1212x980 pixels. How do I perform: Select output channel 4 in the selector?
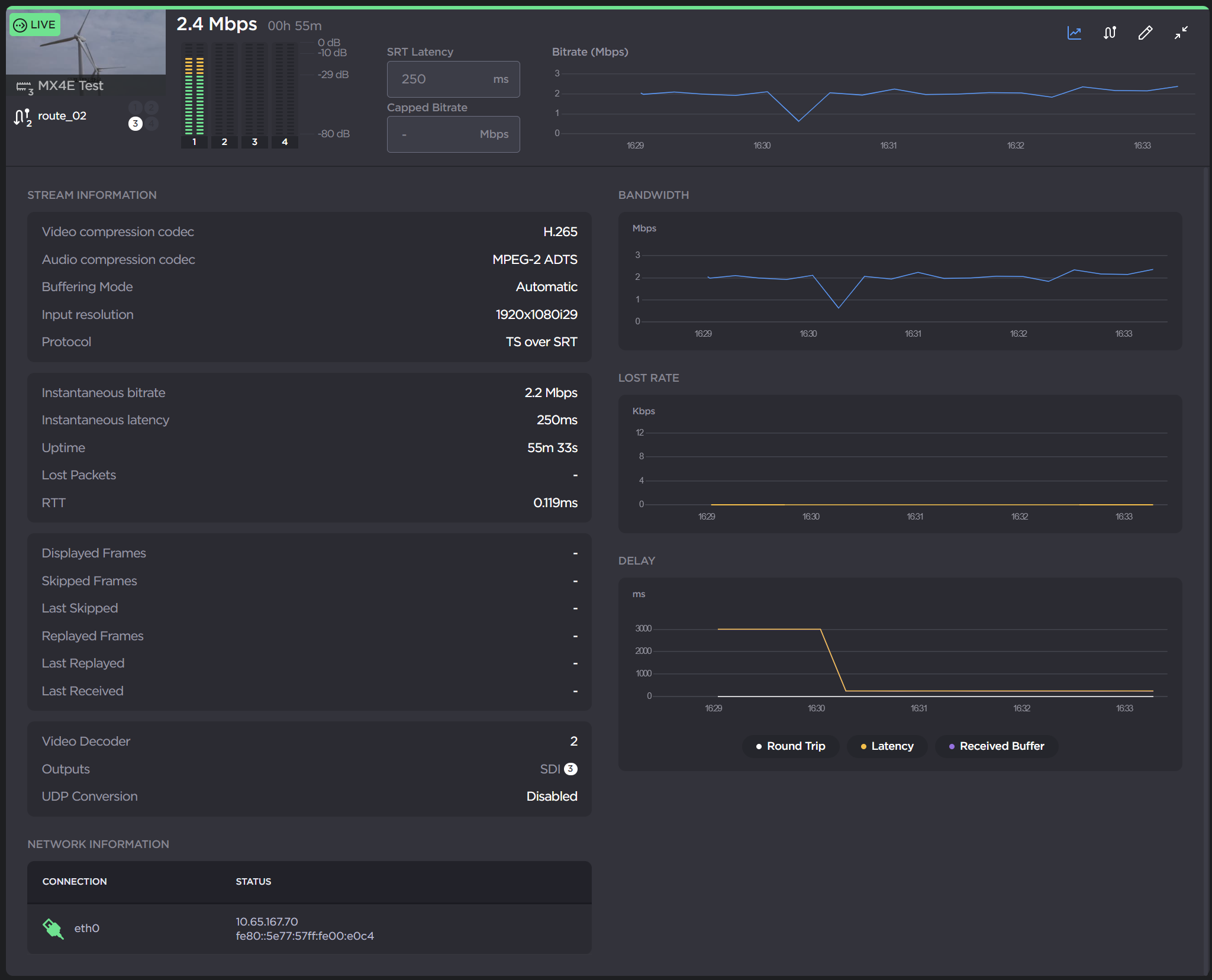(152, 124)
